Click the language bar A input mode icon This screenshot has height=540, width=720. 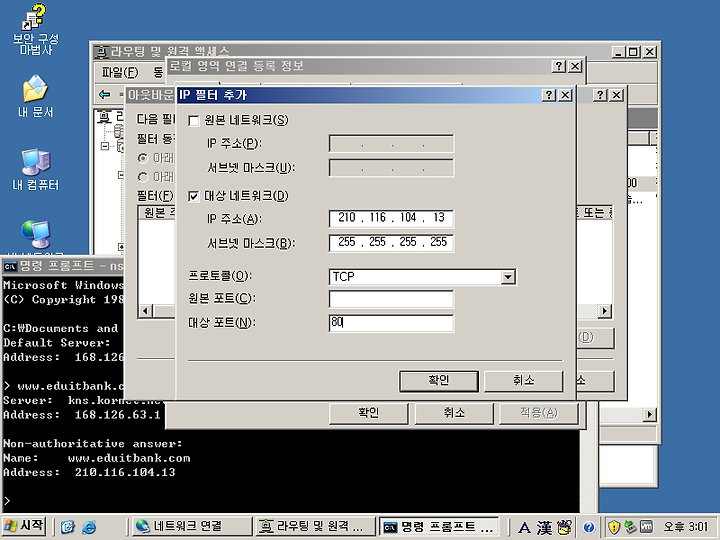(524, 527)
